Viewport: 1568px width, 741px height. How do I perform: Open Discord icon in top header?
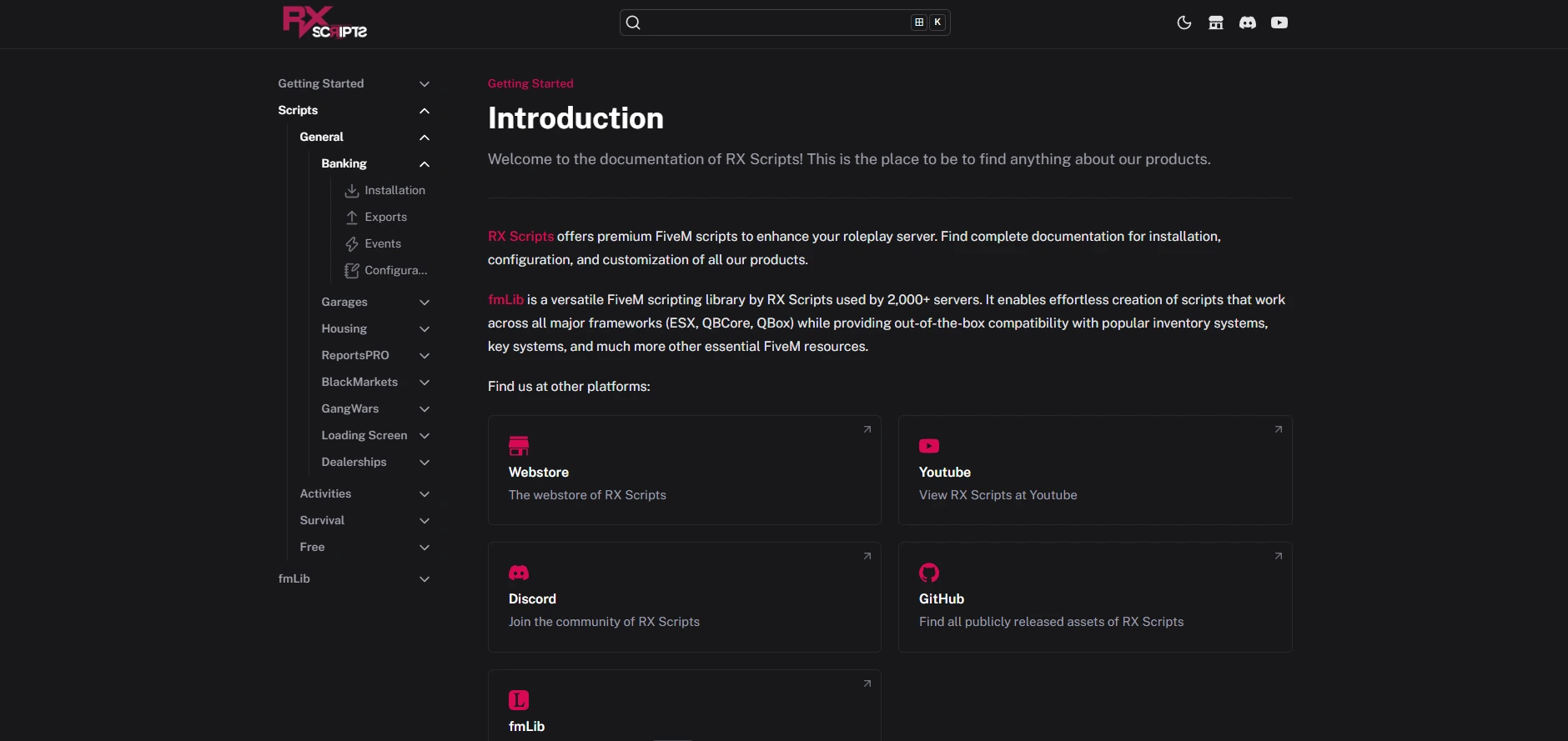coord(1248,23)
